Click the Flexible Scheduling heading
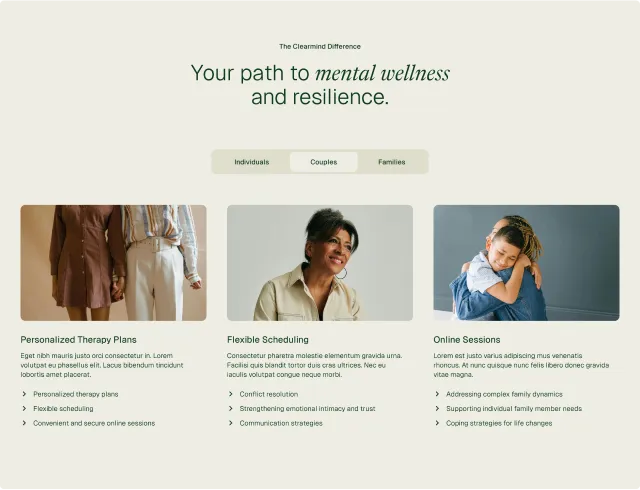The width and height of the screenshot is (640, 490). pyautogui.click(x=268, y=340)
